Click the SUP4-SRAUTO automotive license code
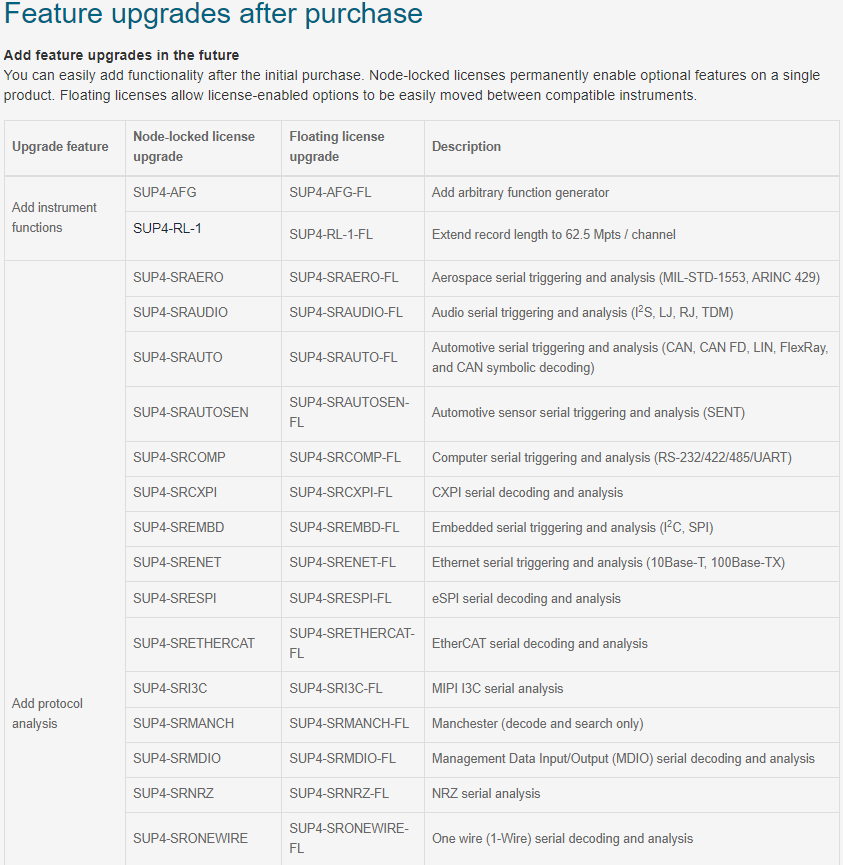This screenshot has width=843, height=865. [x=178, y=358]
